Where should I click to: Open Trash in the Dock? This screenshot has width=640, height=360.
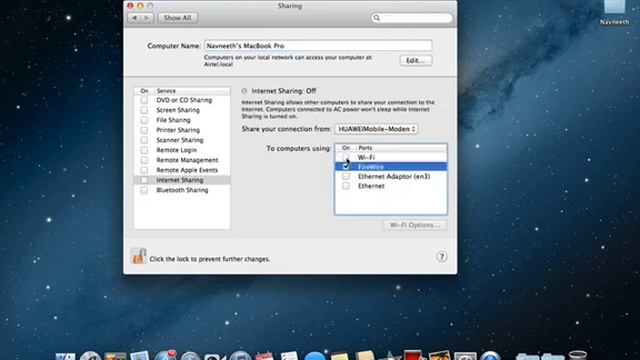[578, 355]
